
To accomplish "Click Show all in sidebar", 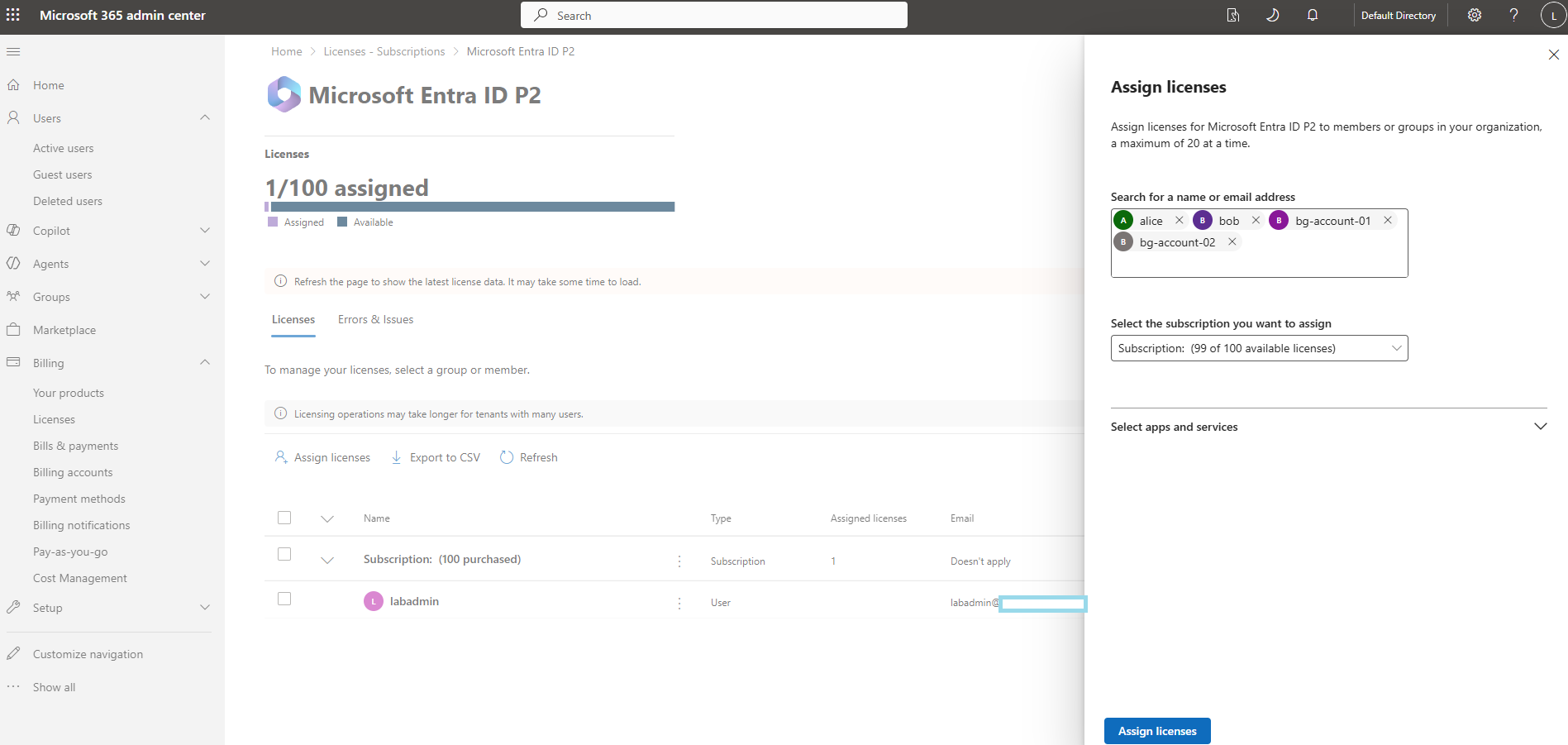I will pos(54,687).
